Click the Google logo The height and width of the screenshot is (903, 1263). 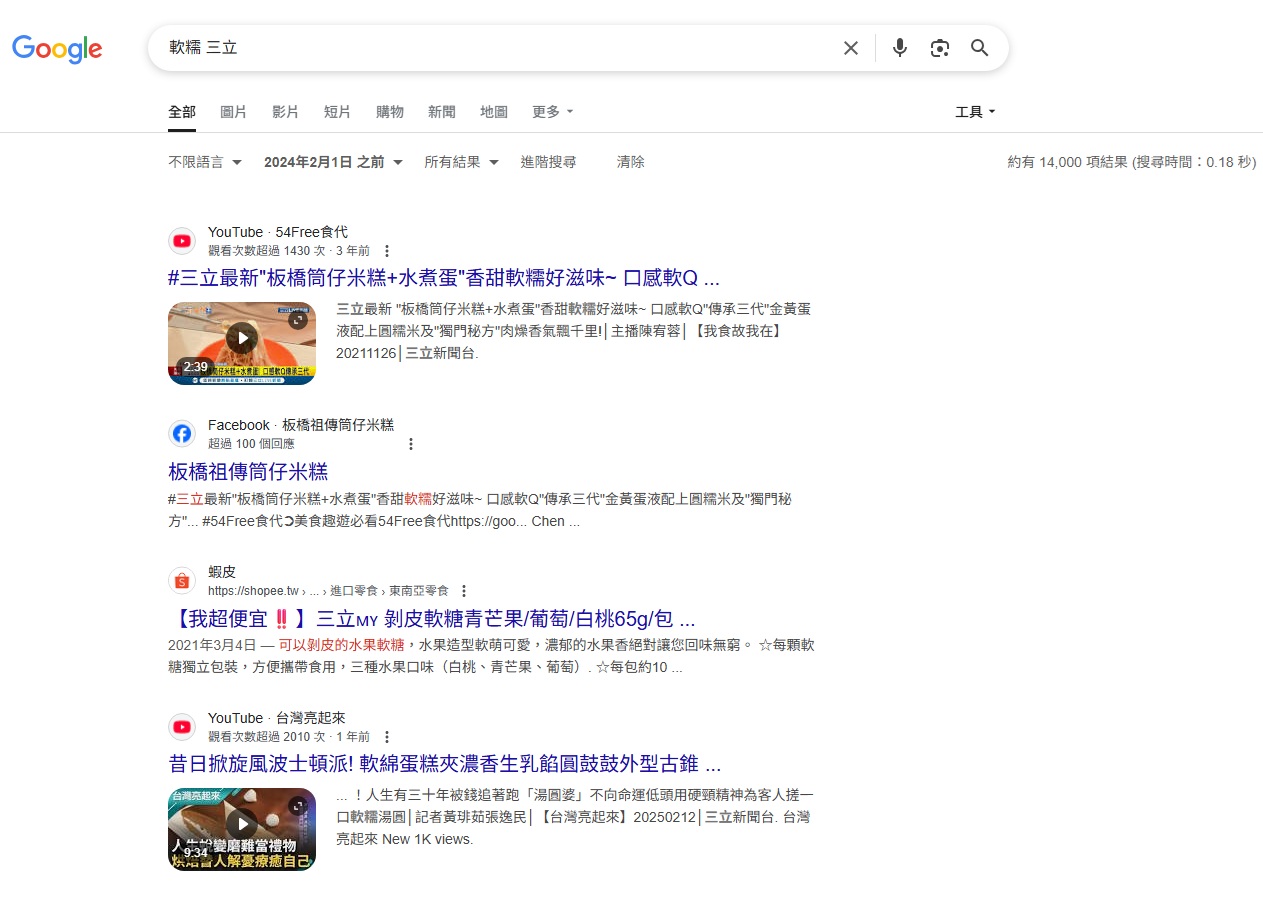coord(57,48)
